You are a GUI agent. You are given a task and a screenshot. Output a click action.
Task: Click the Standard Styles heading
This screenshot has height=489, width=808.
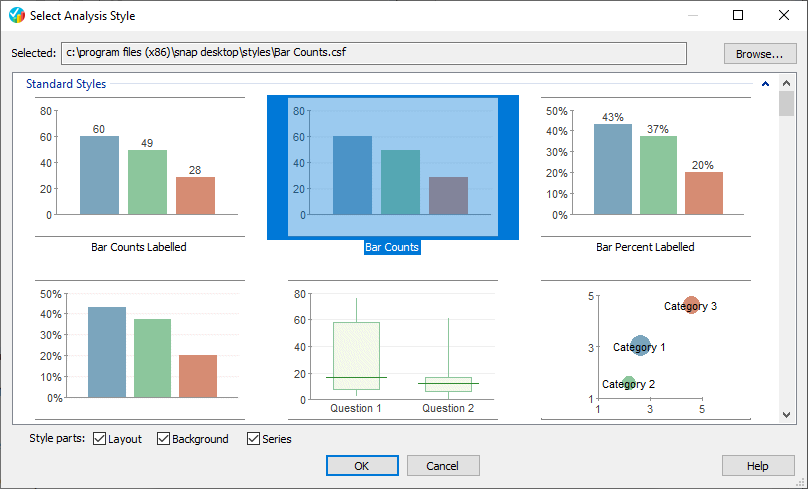tap(66, 84)
